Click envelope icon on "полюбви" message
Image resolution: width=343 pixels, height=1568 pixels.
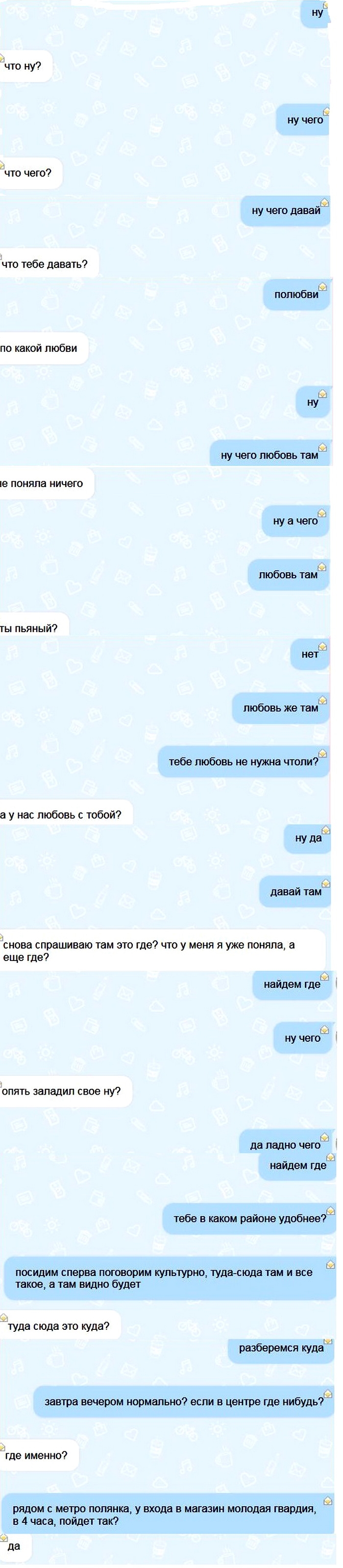[323, 287]
